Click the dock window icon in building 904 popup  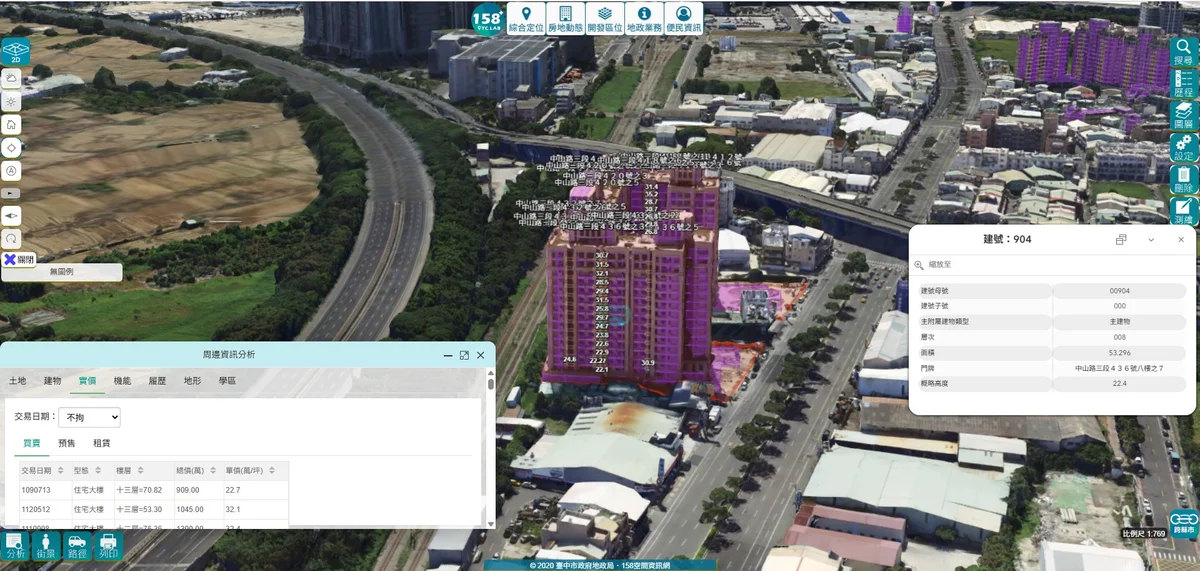click(1121, 240)
